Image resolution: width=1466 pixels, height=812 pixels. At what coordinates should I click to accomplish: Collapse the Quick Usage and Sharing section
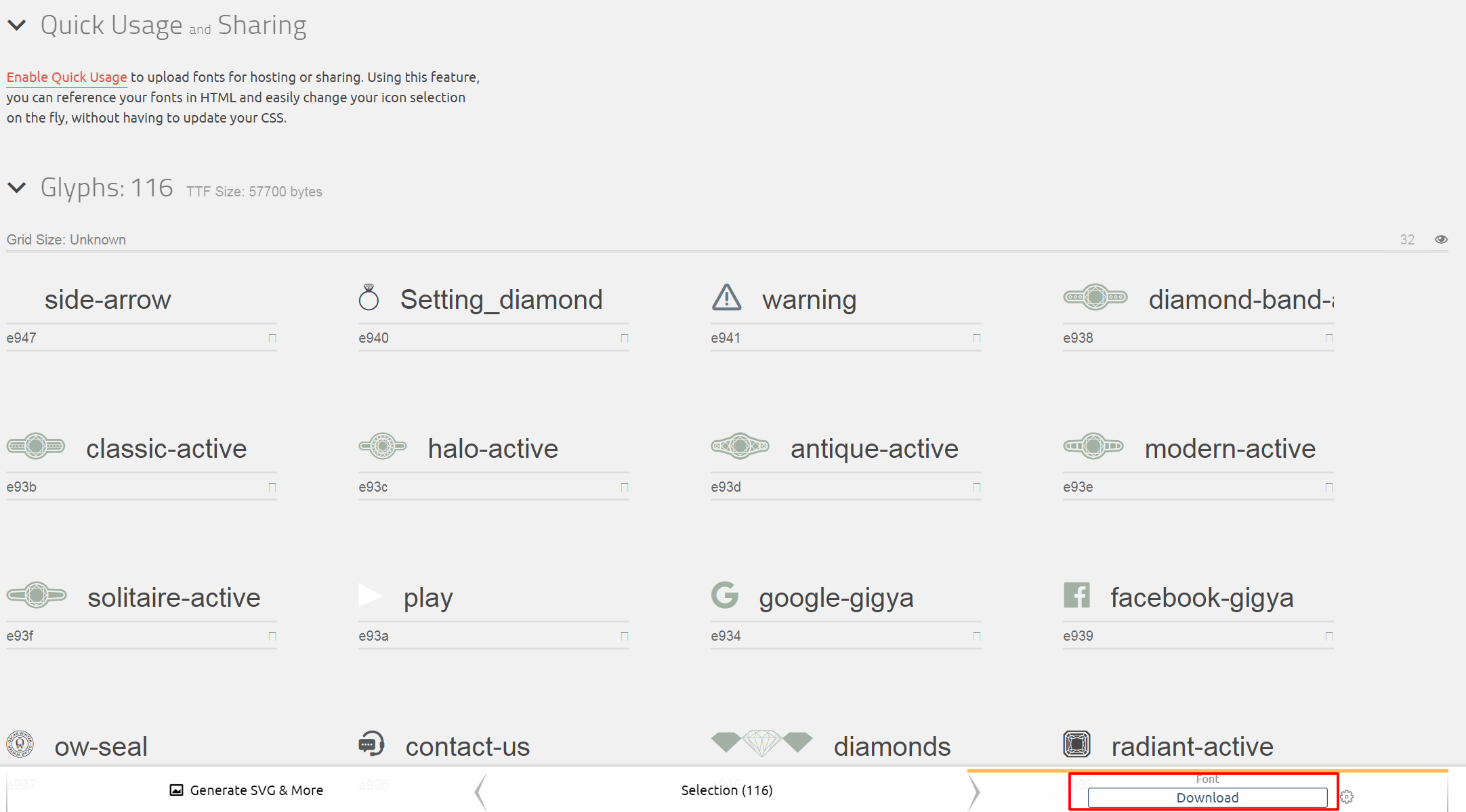17,25
